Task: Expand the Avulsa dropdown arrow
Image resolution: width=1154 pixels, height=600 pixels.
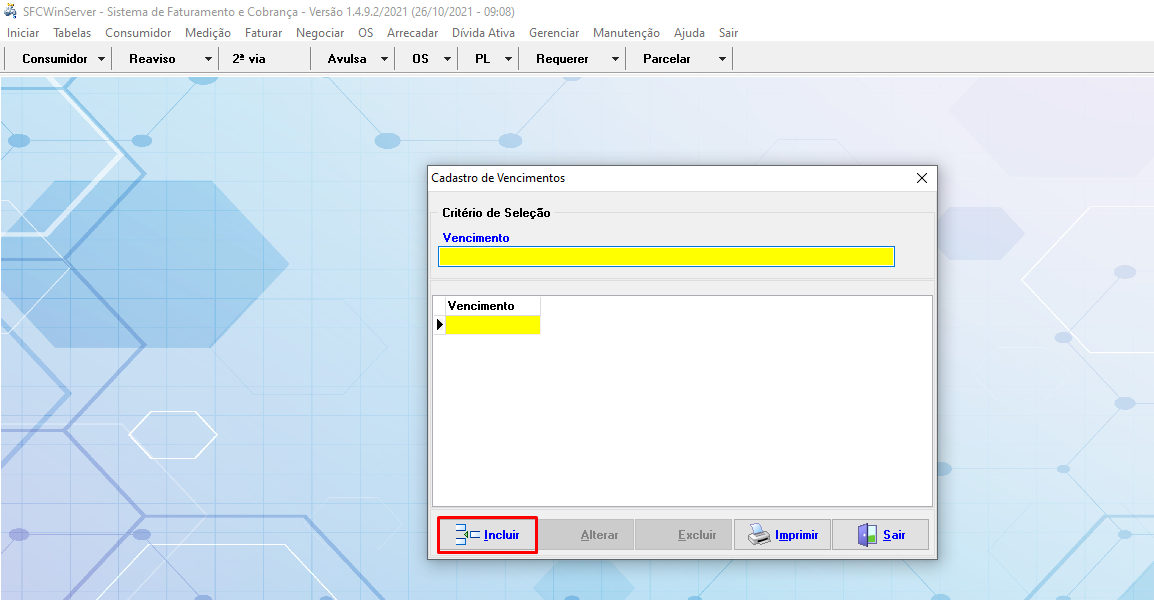Action: 384,59
